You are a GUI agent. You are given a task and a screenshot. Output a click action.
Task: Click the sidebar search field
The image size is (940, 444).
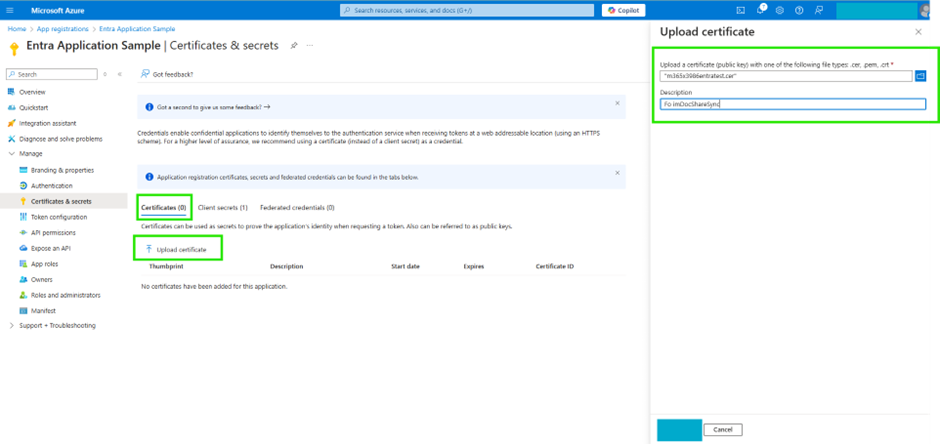[x=52, y=74]
